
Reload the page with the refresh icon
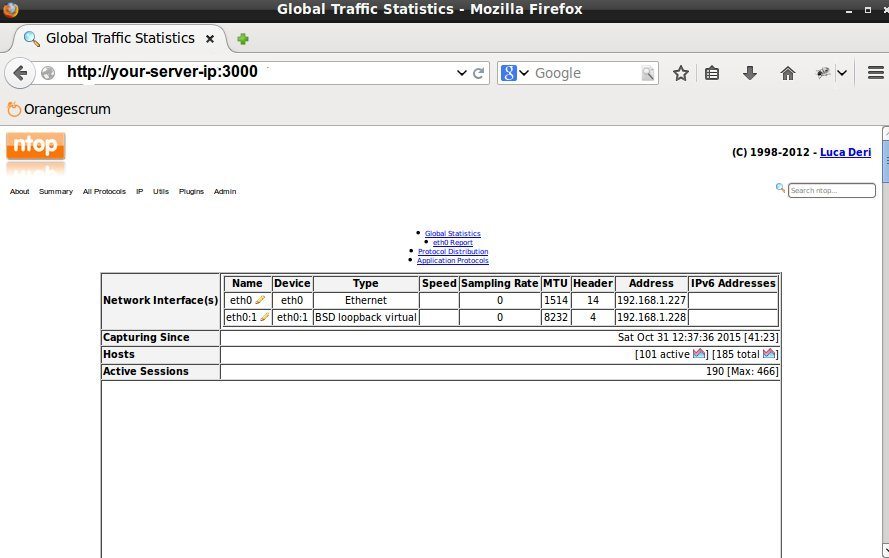click(x=479, y=73)
